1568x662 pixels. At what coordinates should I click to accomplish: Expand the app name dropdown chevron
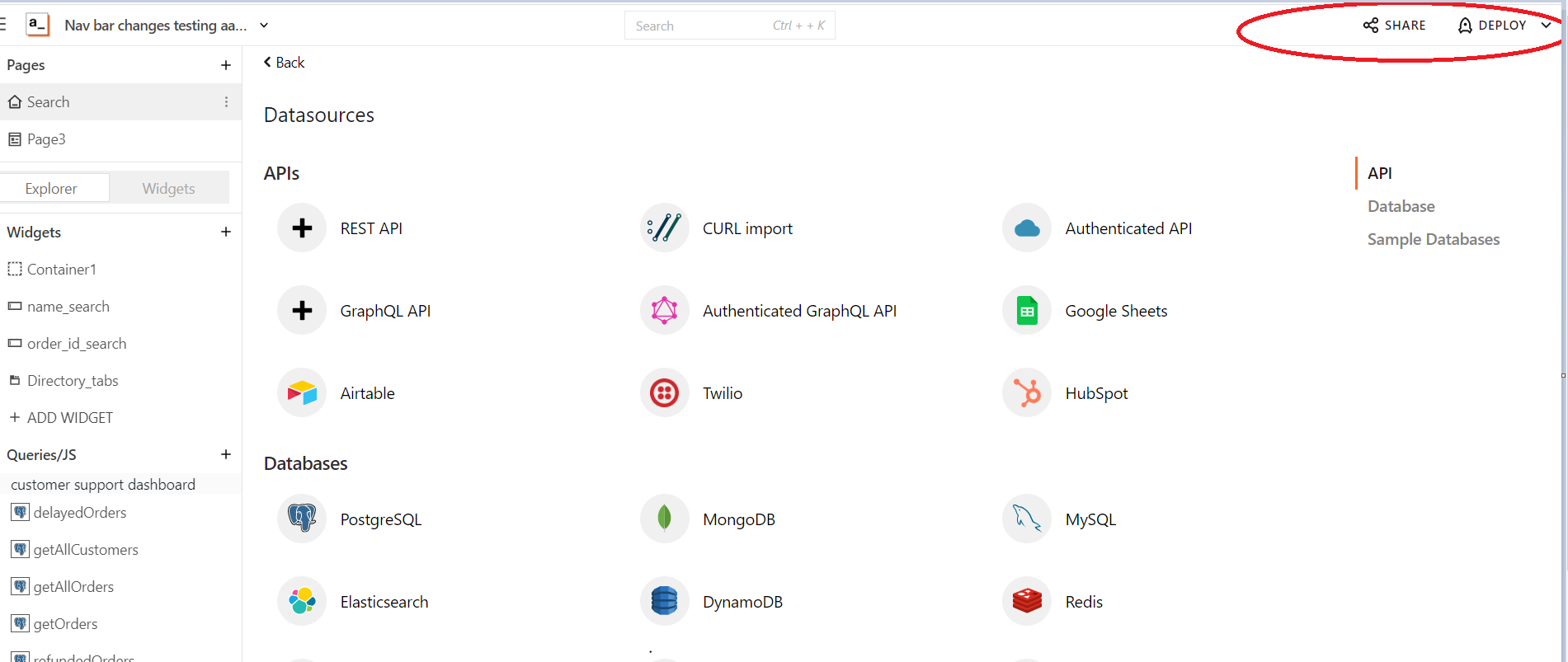pyautogui.click(x=264, y=26)
